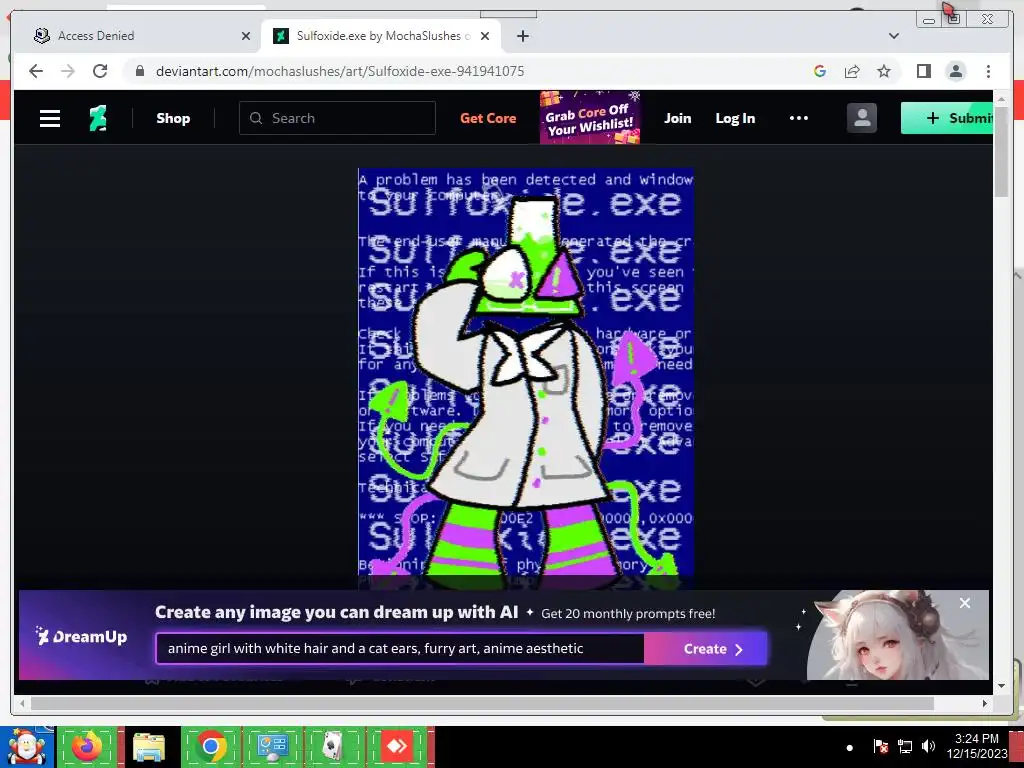Image resolution: width=1024 pixels, height=768 pixels.
Task: Open the Grab Core Off Wishlist promo
Action: (x=590, y=118)
